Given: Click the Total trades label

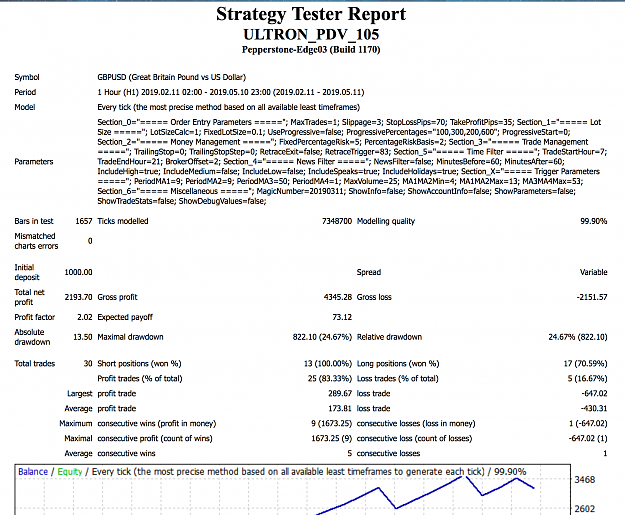Looking at the screenshot, I should (35, 364).
